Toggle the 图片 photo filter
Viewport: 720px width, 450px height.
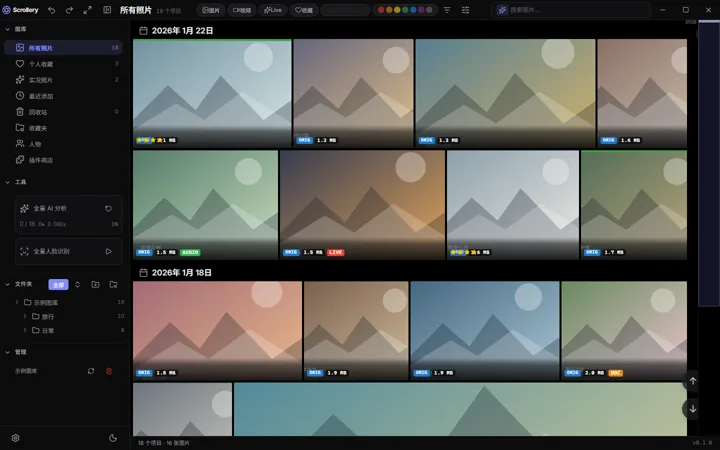(x=211, y=10)
